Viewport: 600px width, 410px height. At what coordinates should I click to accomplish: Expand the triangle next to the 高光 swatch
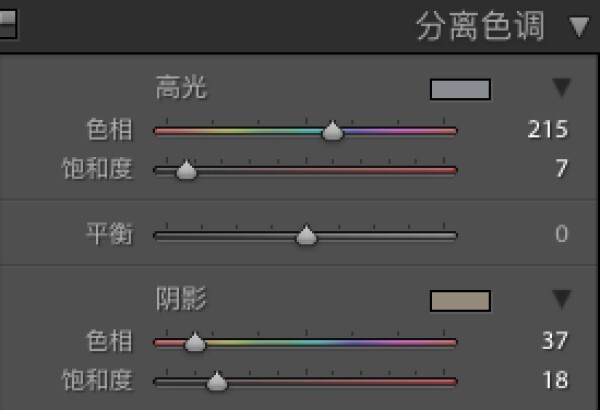562,88
